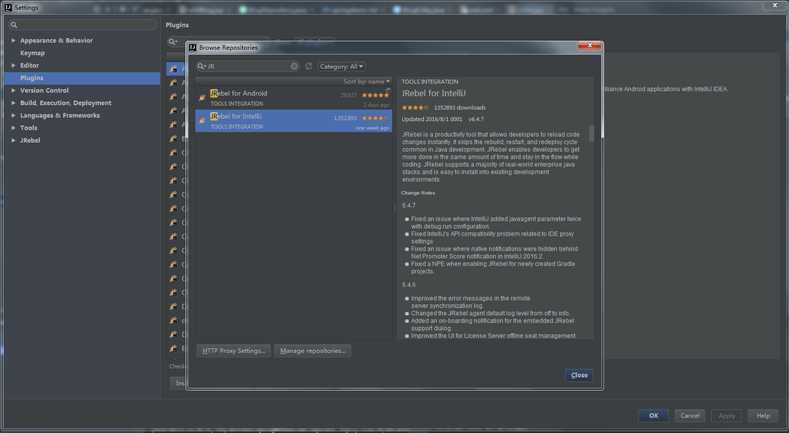Select JRebel for Android plugin
Viewport: 789px width, 433px height.
click(293, 98)
